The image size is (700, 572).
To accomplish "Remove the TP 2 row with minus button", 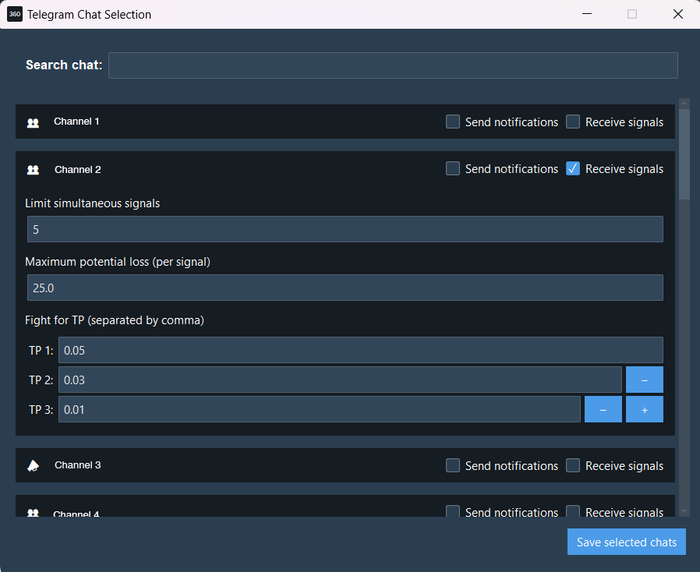I will tap(644, 380).
